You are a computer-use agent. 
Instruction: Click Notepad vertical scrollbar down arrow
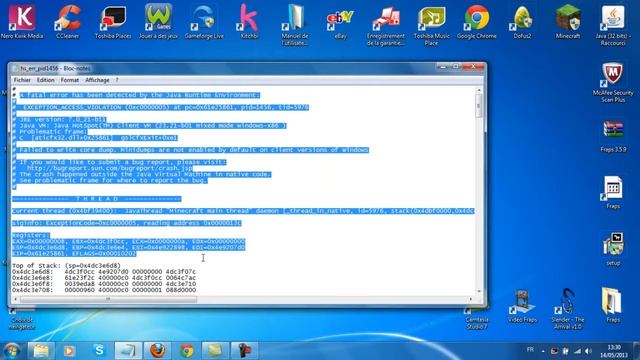pos(479,291)
